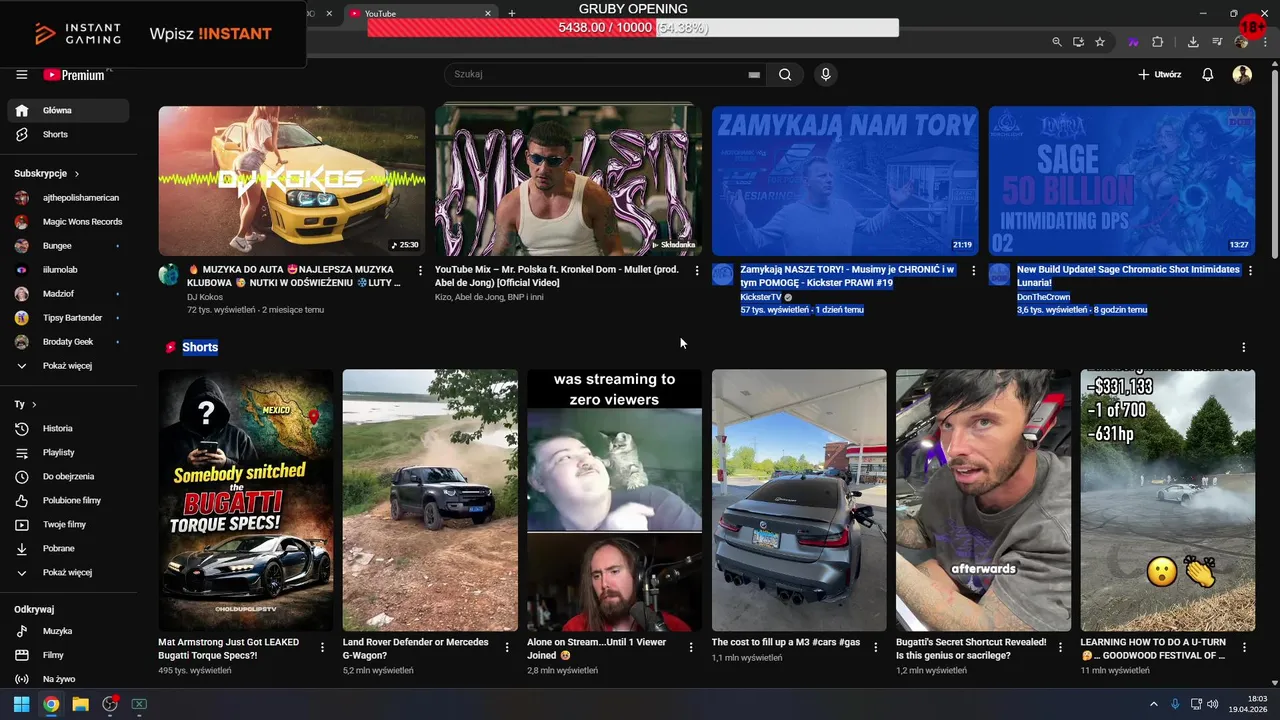
Task: Open the browser downloads icon
Action: point(1193,42)
